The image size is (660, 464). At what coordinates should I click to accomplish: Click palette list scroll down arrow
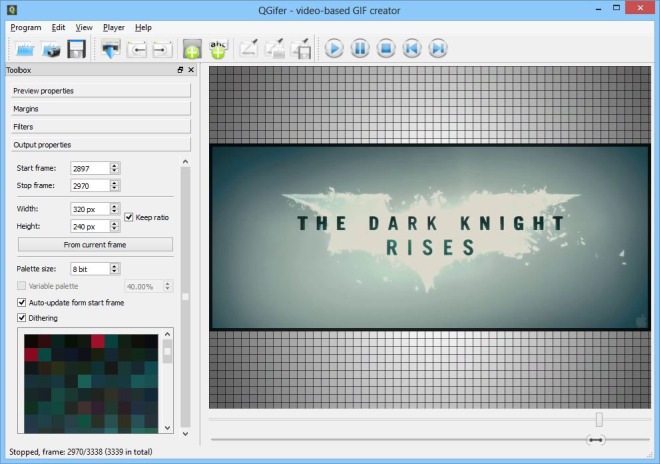tap(168, 428)
